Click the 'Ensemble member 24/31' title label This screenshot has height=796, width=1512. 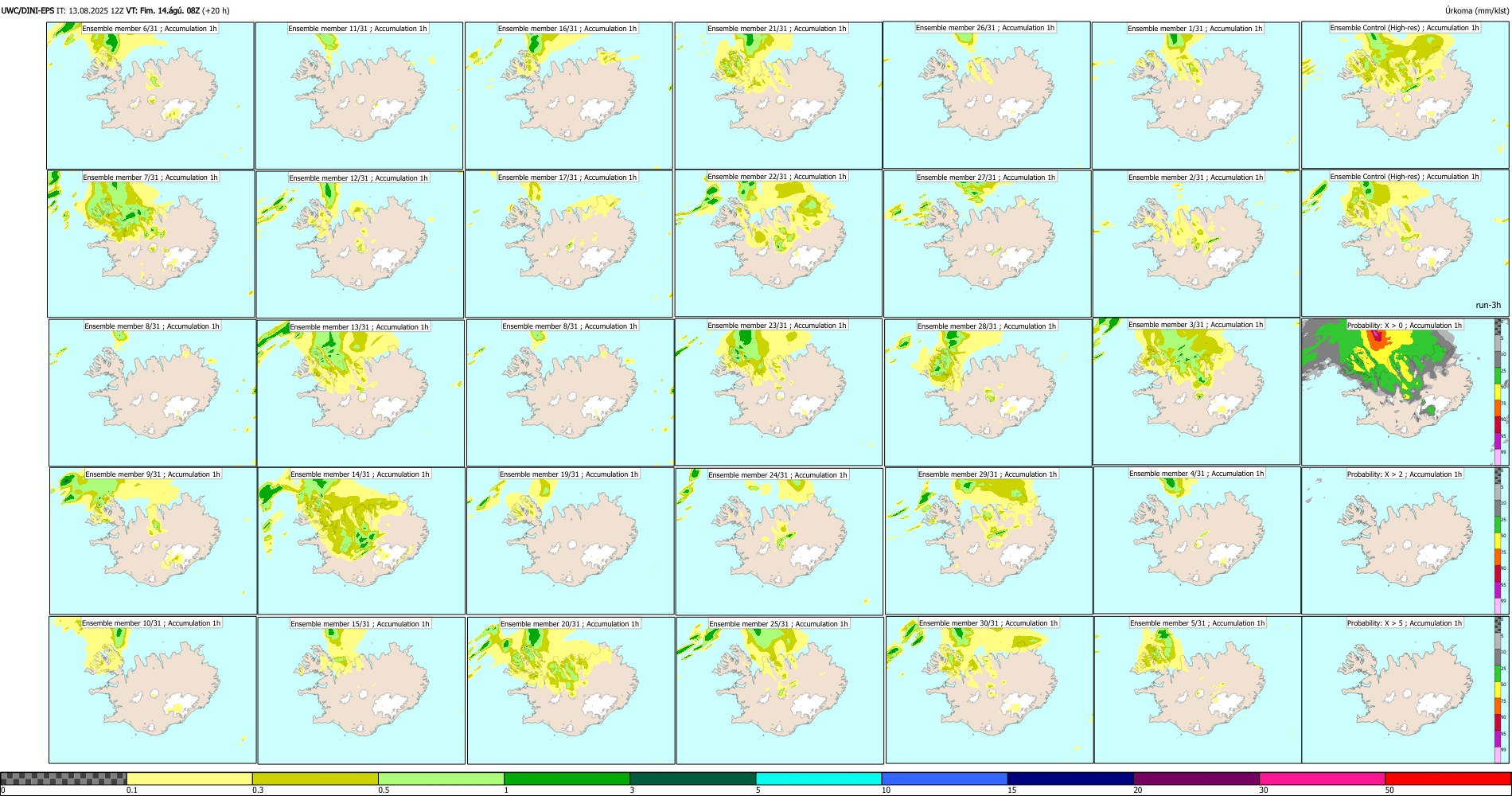777,475
